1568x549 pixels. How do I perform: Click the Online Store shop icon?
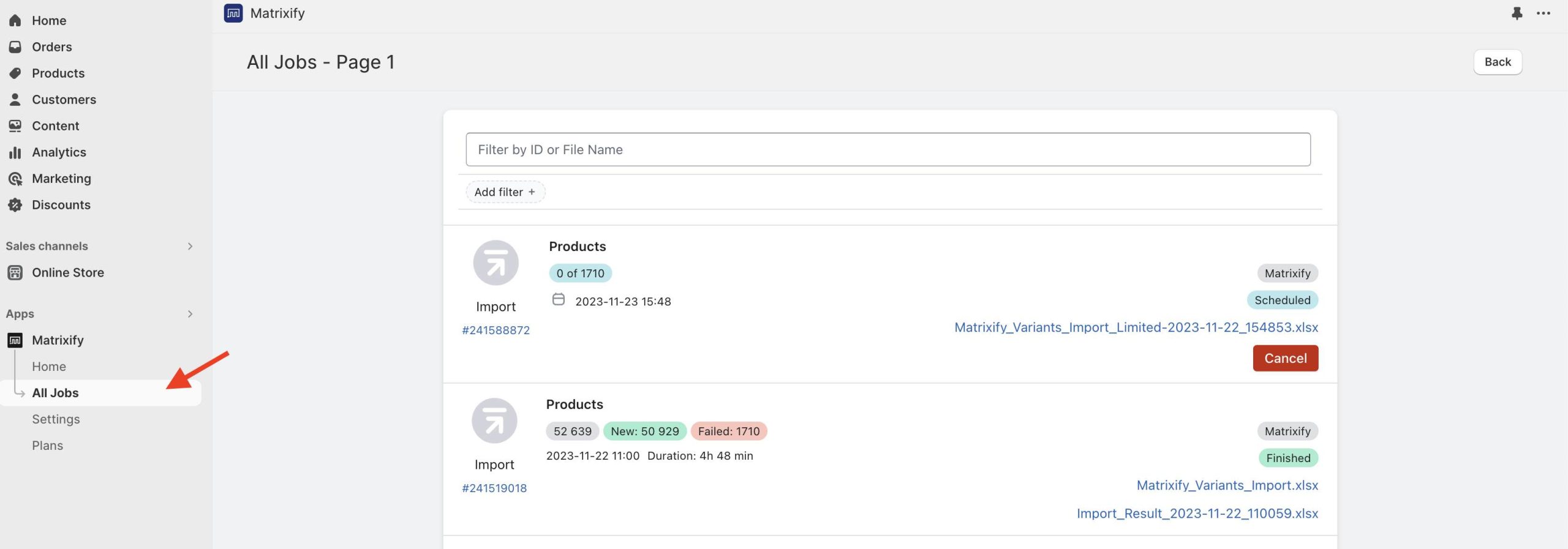pos(15,272)
